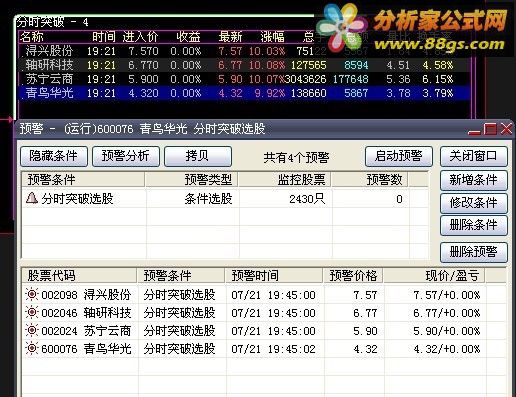
Task: Click lower list's 预警条件 column header
Action: tap(181, 276)
